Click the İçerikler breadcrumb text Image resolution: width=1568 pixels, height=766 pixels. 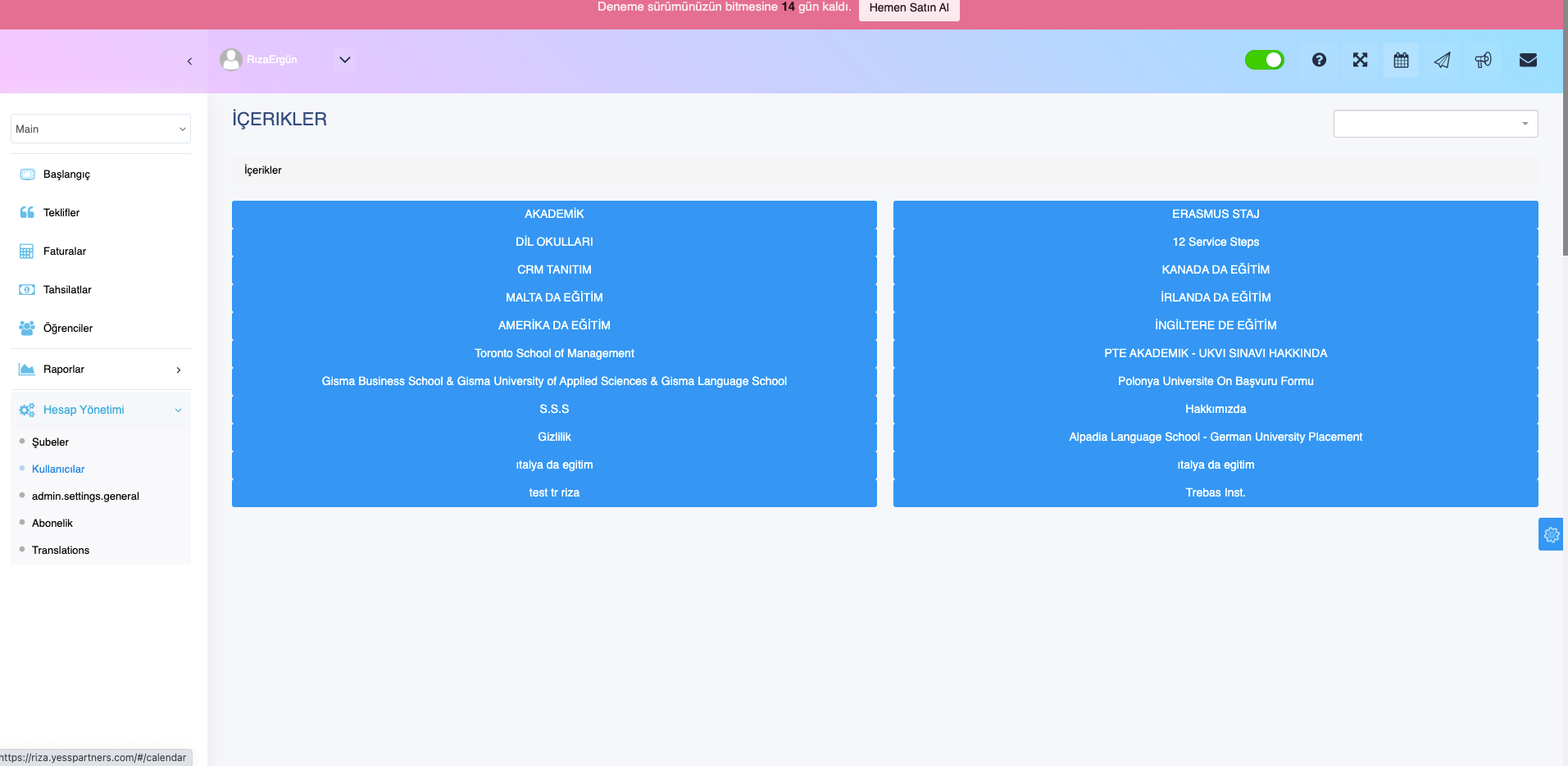coord(263,170)
